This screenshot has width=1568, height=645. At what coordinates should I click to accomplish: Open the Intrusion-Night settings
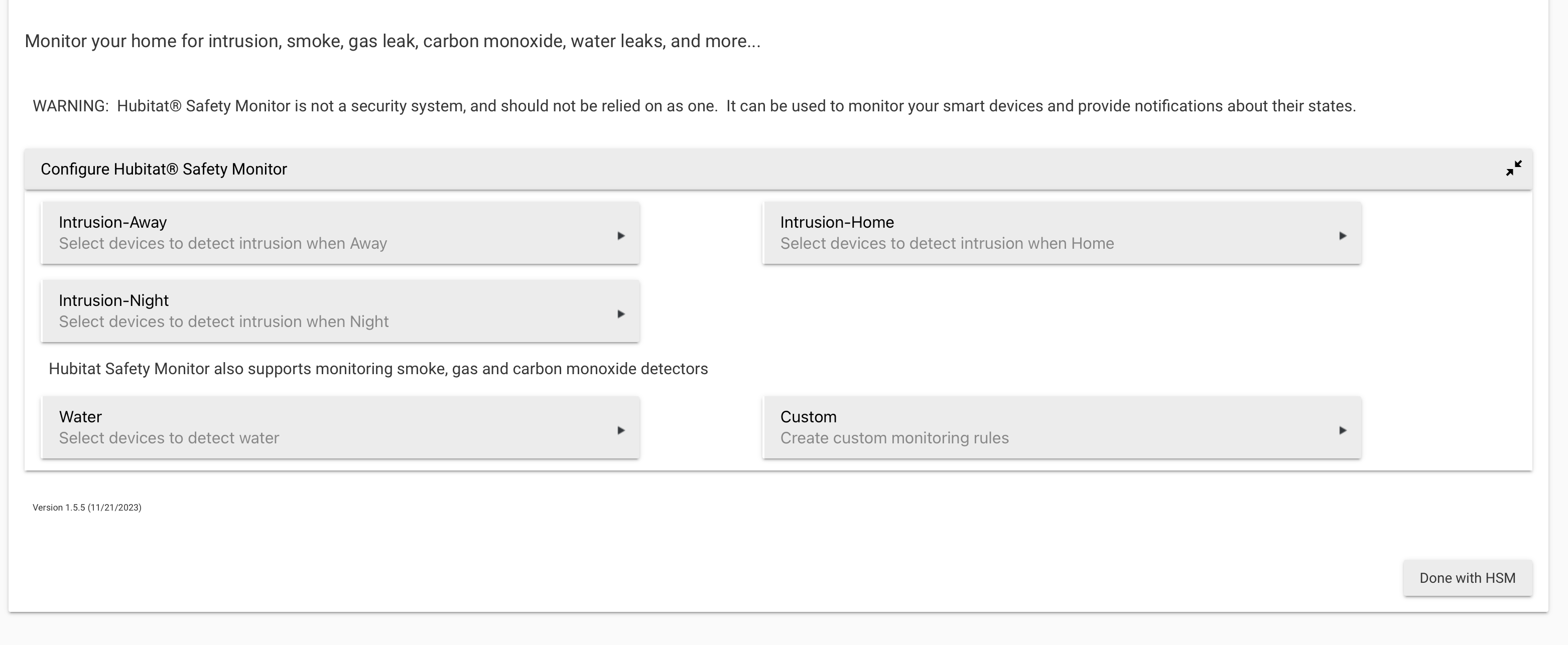(340, 311)
